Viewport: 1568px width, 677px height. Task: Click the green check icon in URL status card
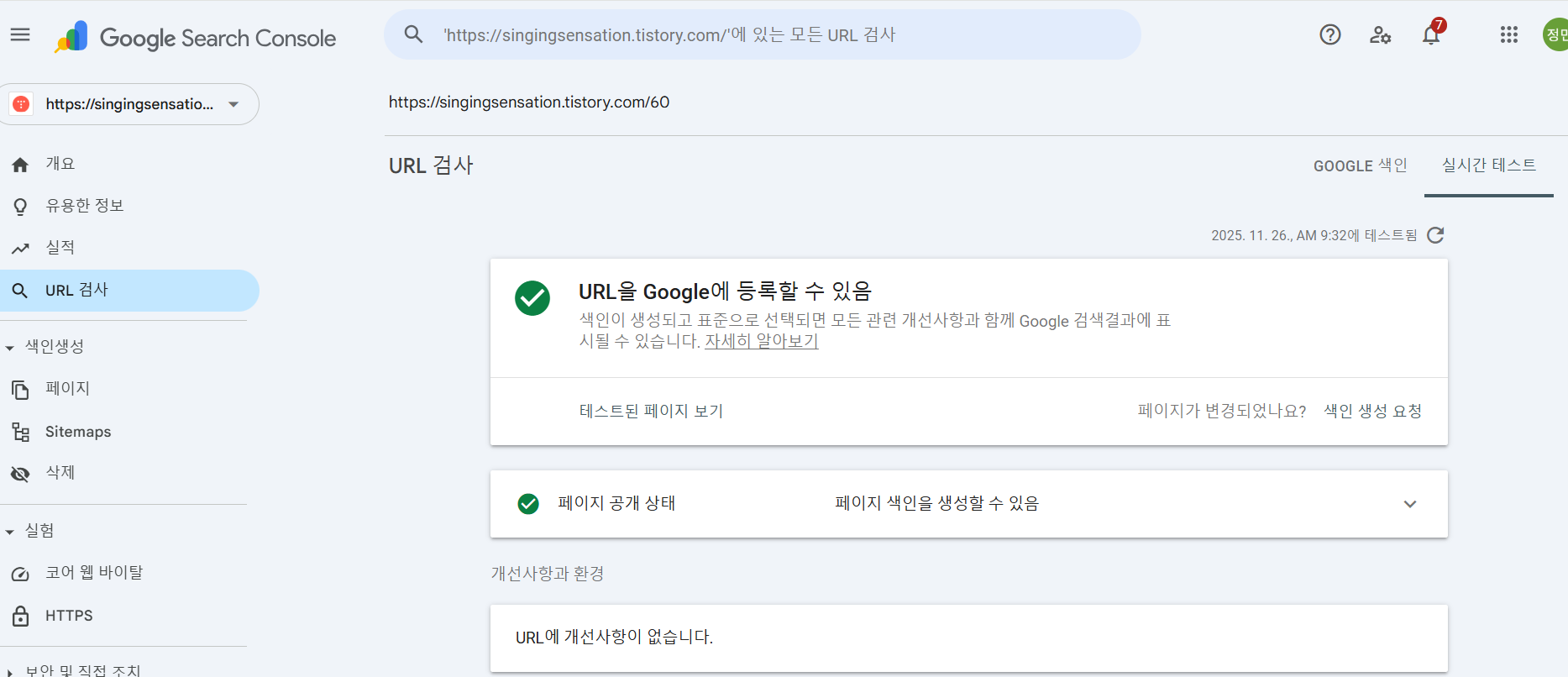(532, 298)
